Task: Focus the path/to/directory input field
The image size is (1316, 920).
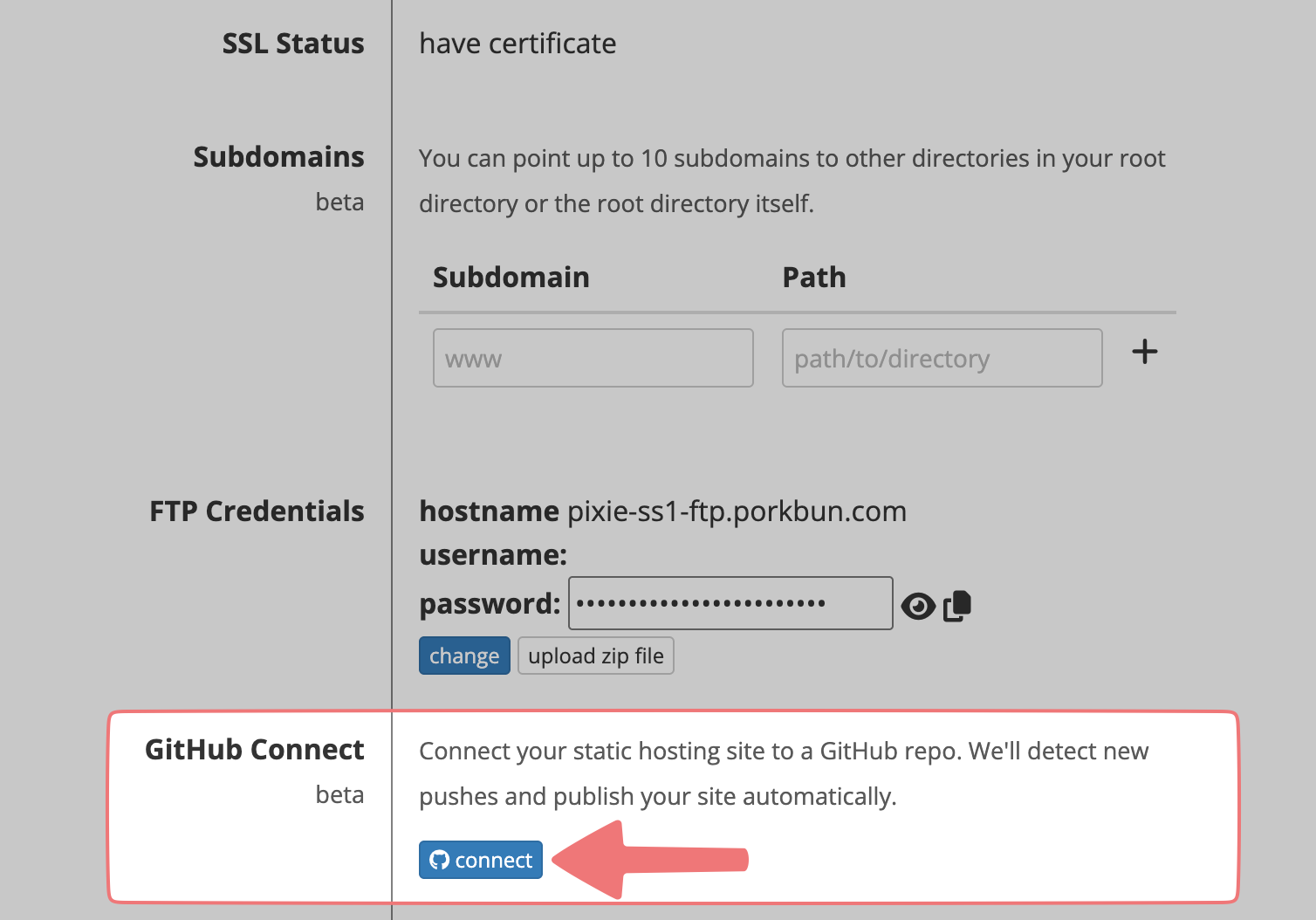Action: (x=942, y=358)
